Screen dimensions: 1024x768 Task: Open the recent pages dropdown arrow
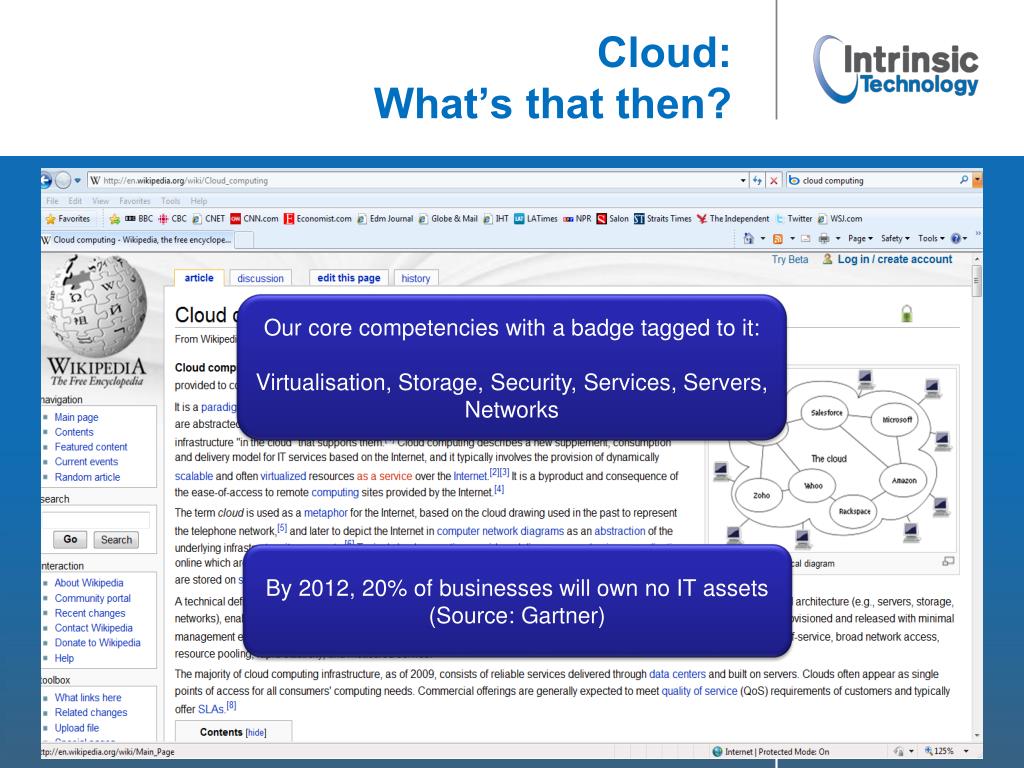pos(77,180)
